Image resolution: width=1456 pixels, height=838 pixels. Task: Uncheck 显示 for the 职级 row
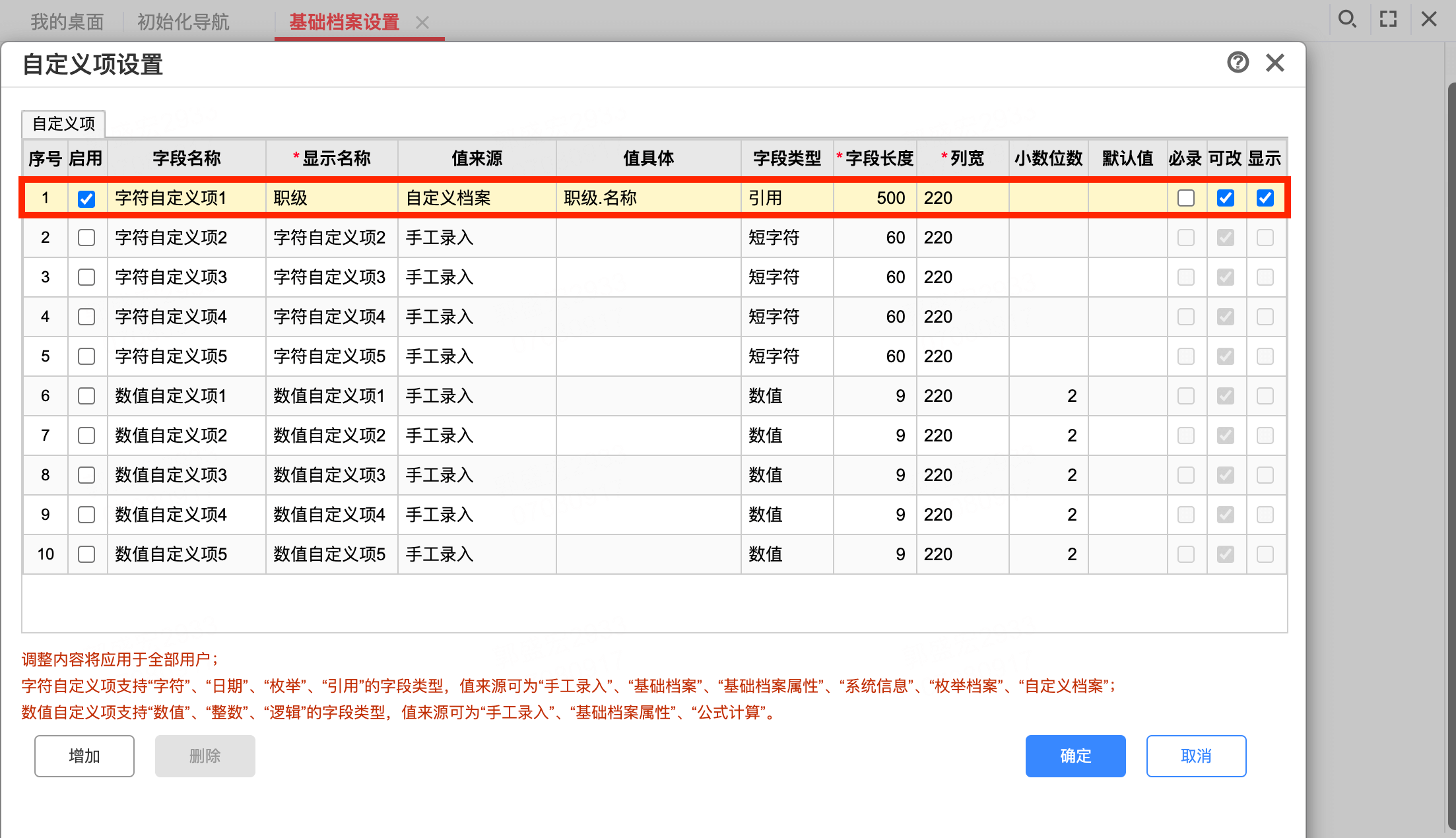tap(1265, 198)
